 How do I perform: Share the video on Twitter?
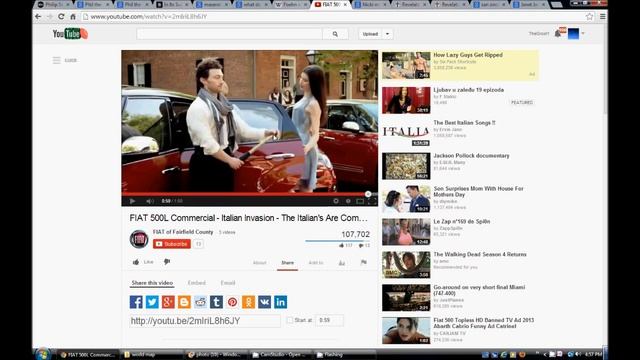pos(152,302)
